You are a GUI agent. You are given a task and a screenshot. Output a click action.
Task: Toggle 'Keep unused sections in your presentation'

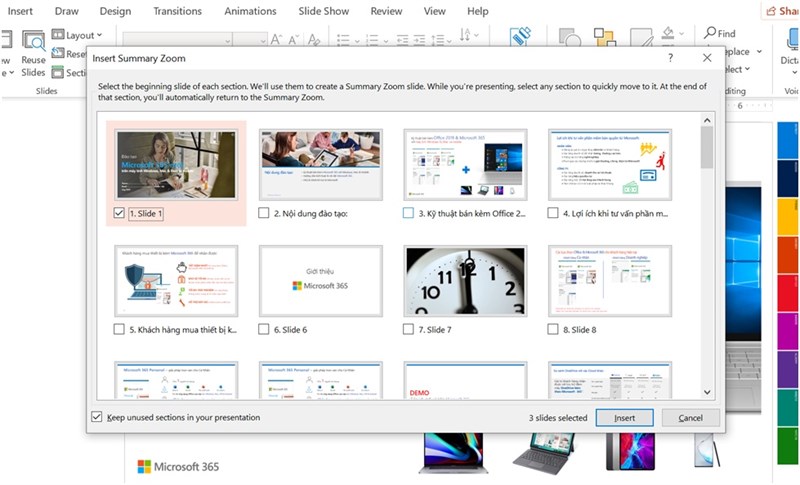pos(96,417)
